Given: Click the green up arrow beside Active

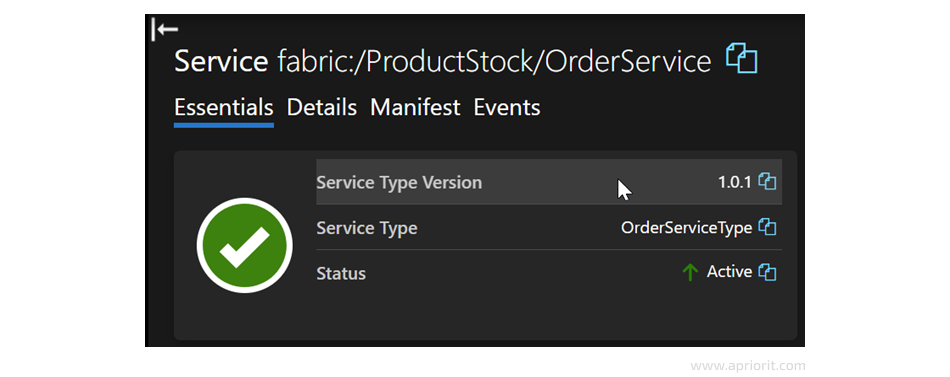Looking at the screenshot, I should click(690, 272).
